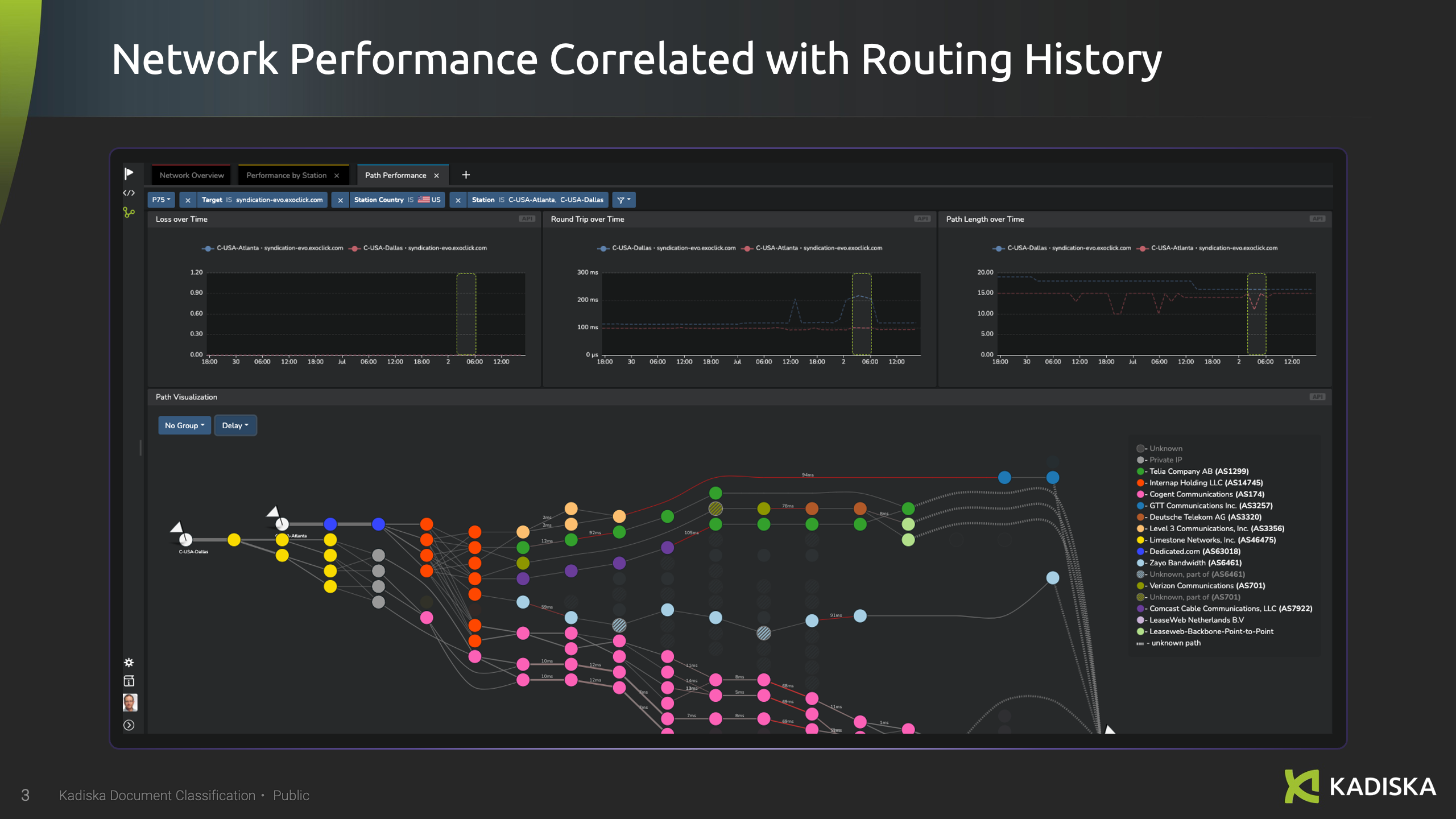Select the green path graph sidebar icon

(129, 213)
